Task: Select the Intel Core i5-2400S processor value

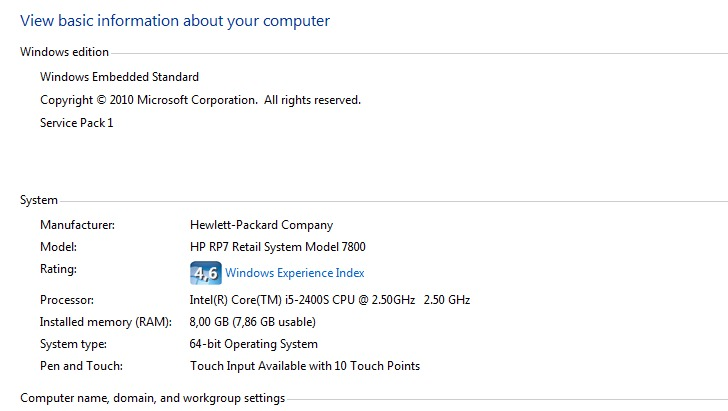Action: (330, 300)
